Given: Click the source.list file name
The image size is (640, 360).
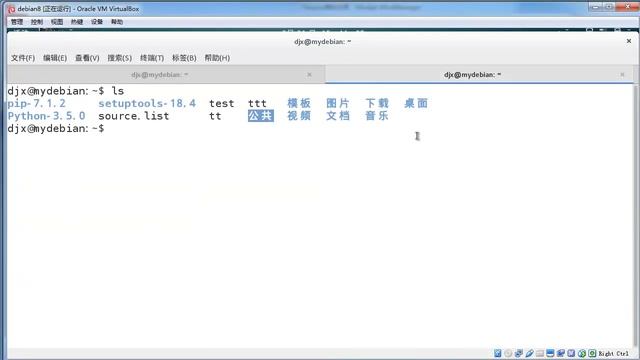Looking at the screenshot, I should click(x=133, y=116).
